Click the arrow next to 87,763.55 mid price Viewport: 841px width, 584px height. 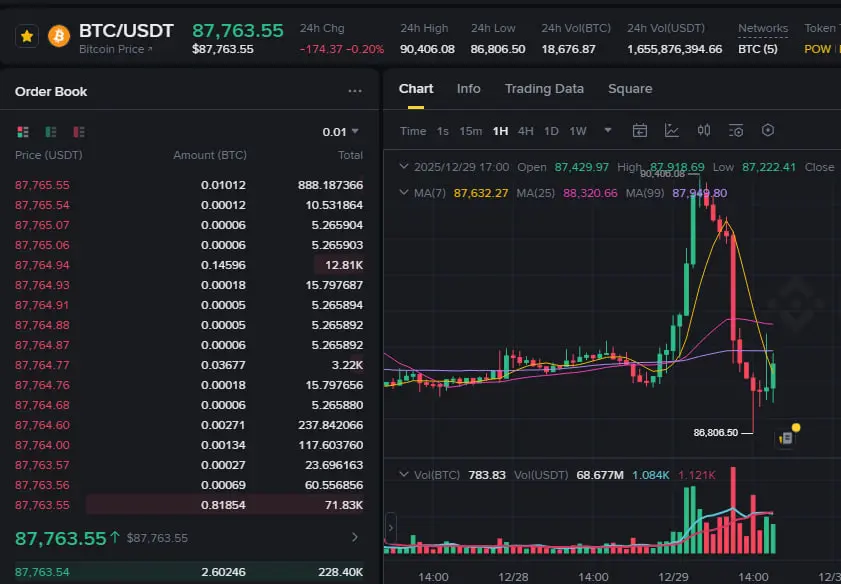(x=355, y=537)
